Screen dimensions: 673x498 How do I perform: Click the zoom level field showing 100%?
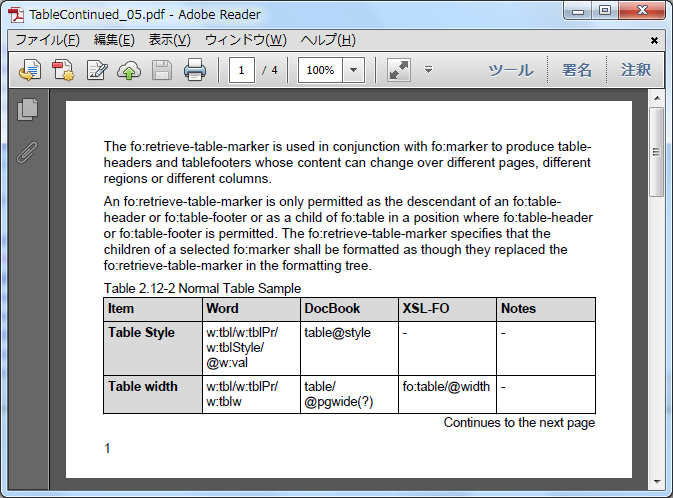pyautogui.click(x=320, y=70)
